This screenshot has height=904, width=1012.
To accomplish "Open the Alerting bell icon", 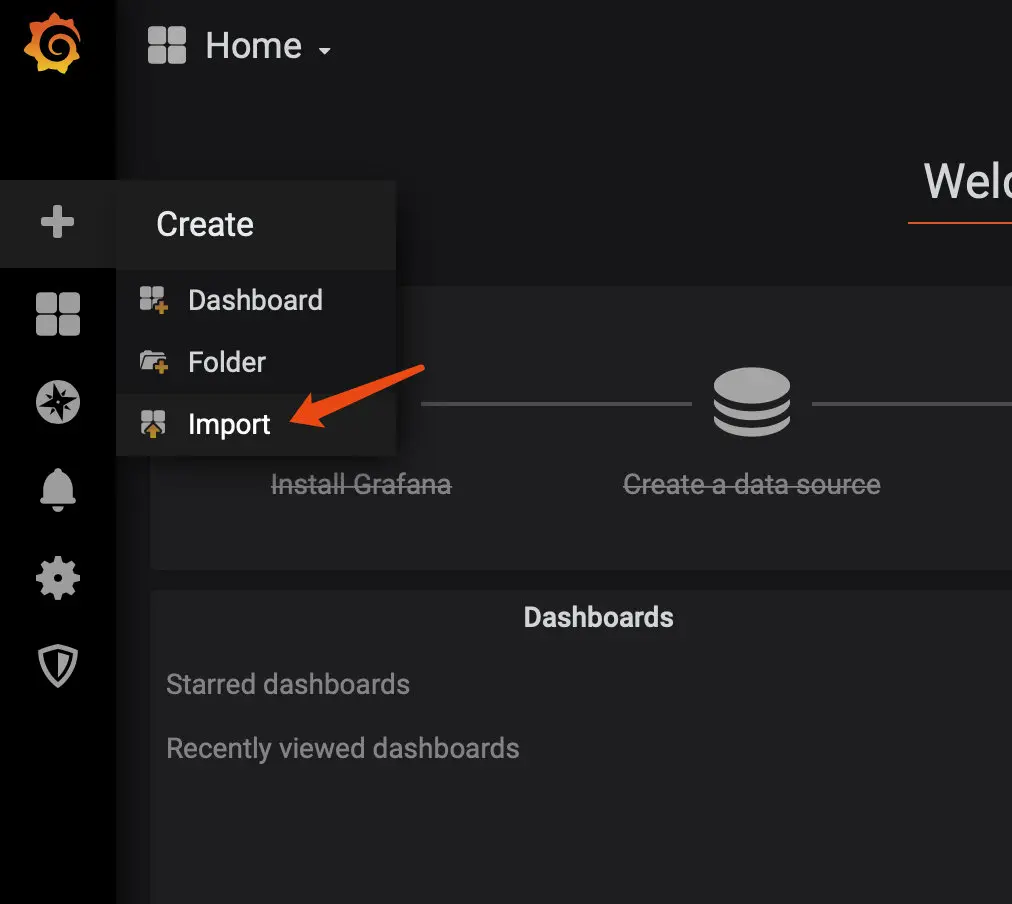I will [58, 490].
